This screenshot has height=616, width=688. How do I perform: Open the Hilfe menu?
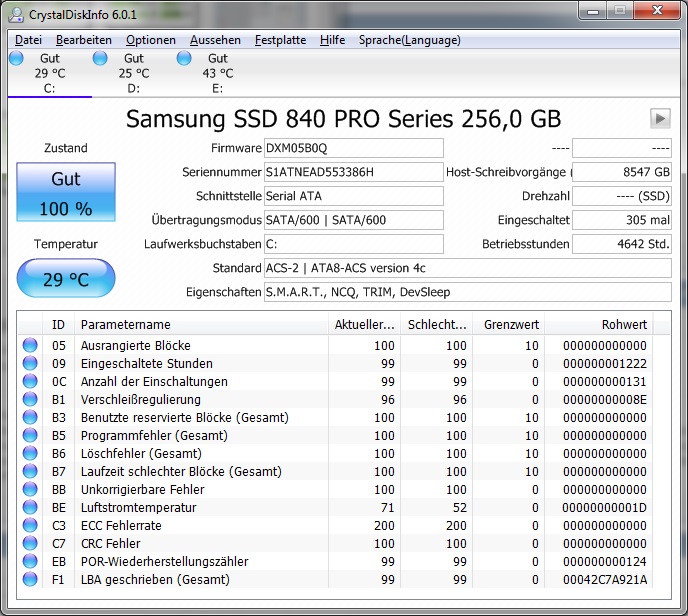332,40
